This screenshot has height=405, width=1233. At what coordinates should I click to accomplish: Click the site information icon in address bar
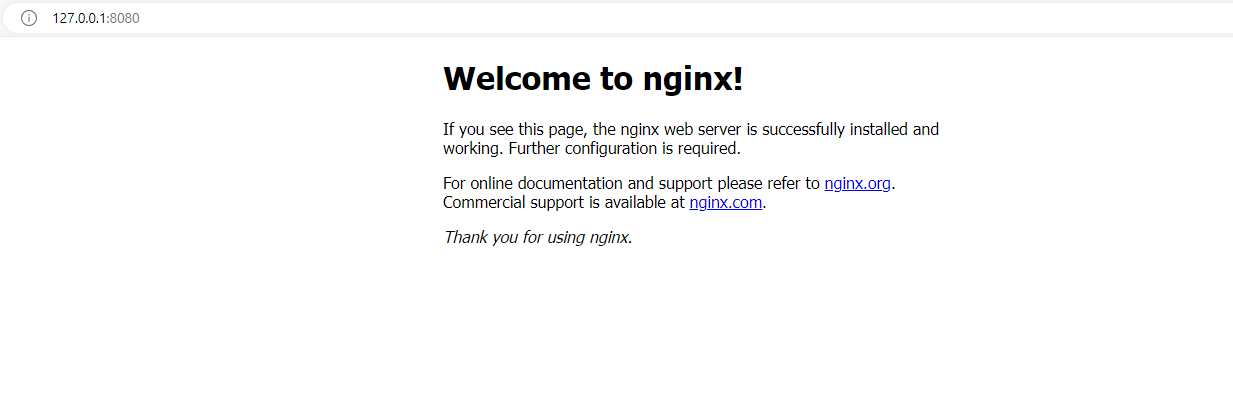(x=29, y=18)
